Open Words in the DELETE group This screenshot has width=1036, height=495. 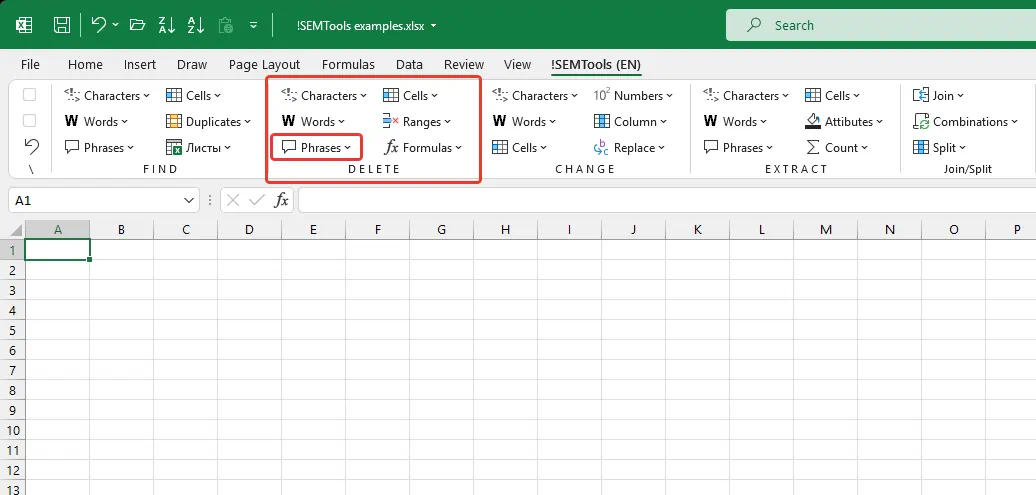tap(313, 122)
